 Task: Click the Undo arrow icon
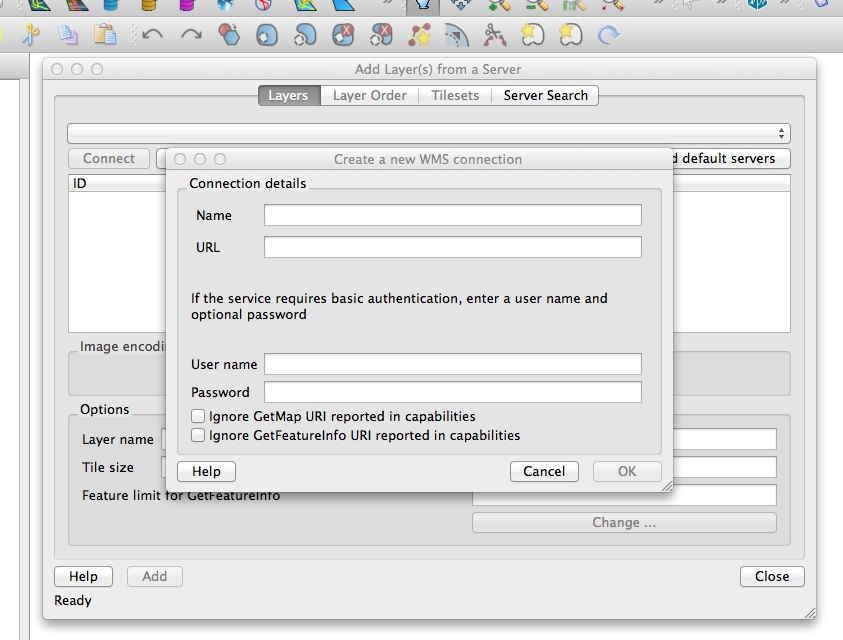[153, 35]
